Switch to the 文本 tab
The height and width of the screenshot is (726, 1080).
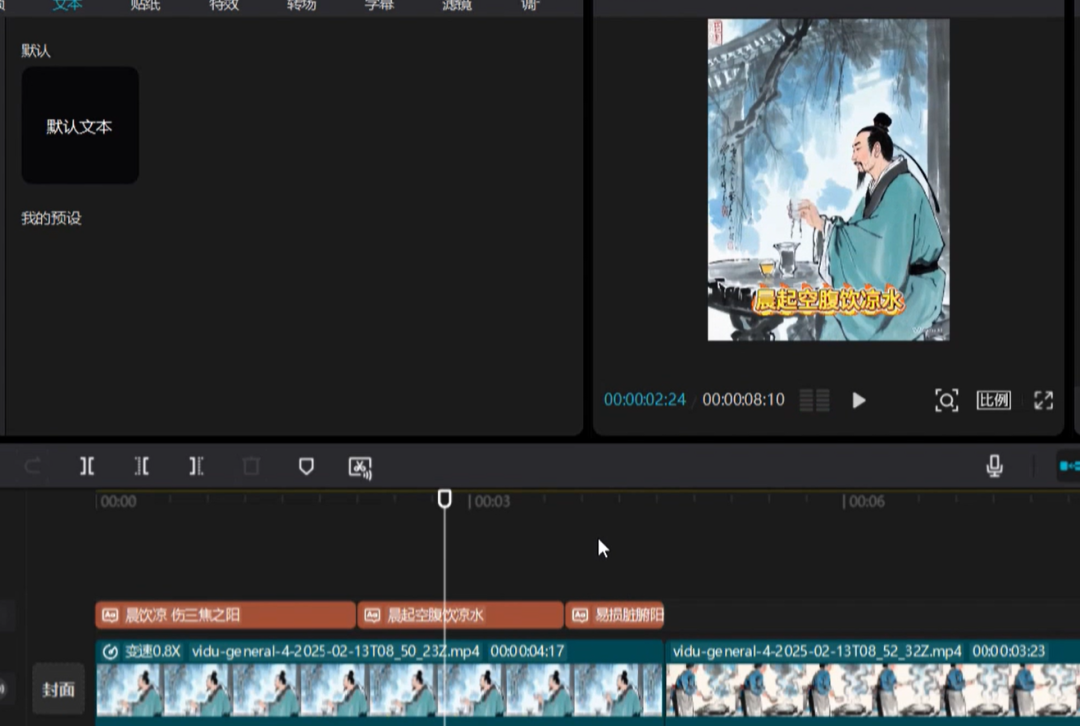[x=68, y=6]
